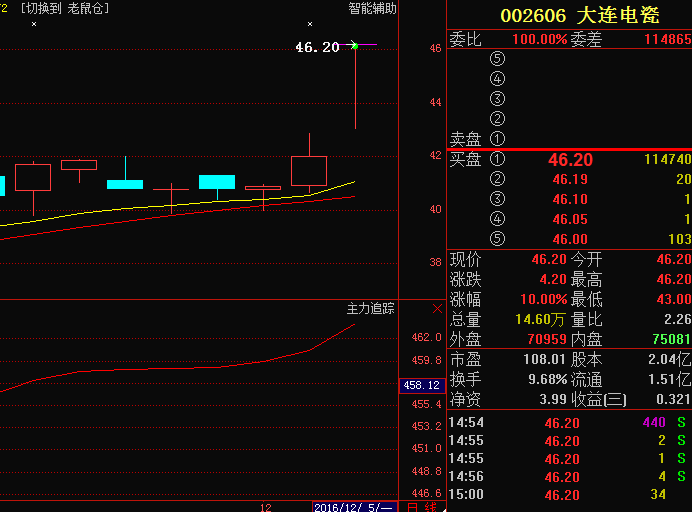Click the 量比 2.26 value

677,319
